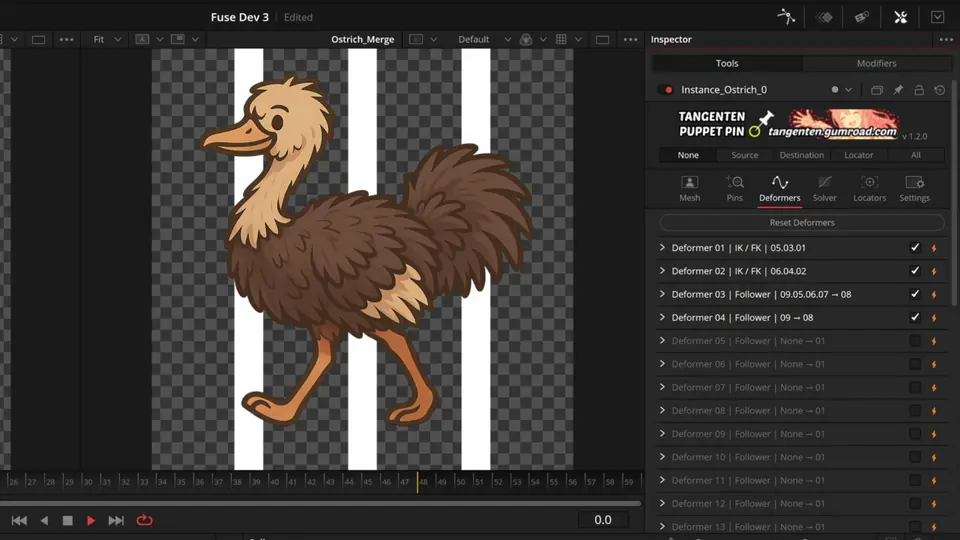Select the Source display option
Viewport: 960px width, 540px height.
click(x=744, y=155)
